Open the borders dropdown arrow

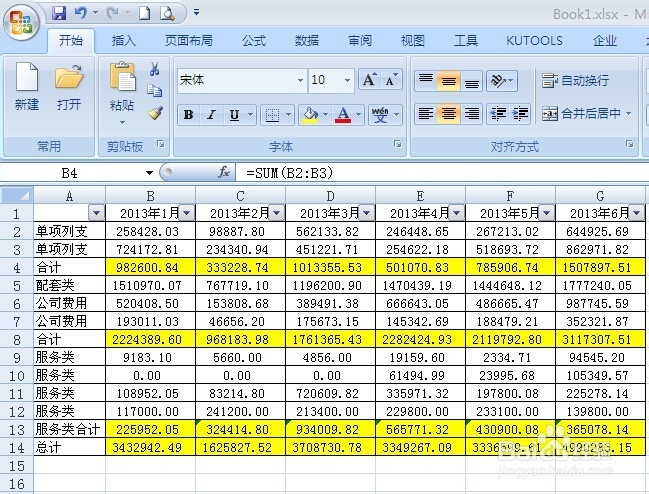pyautogui.click(x=288, y=115)
